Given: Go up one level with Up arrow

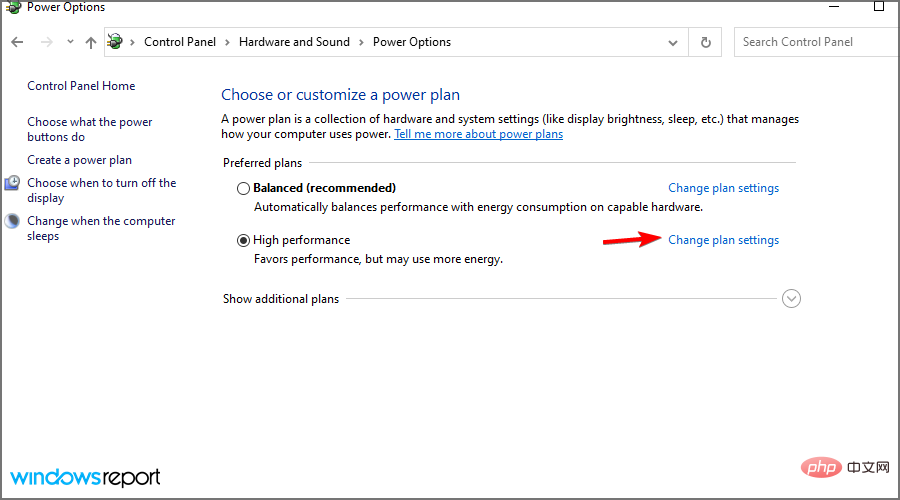Looking at the screenshot, I should tap(91, 42).
